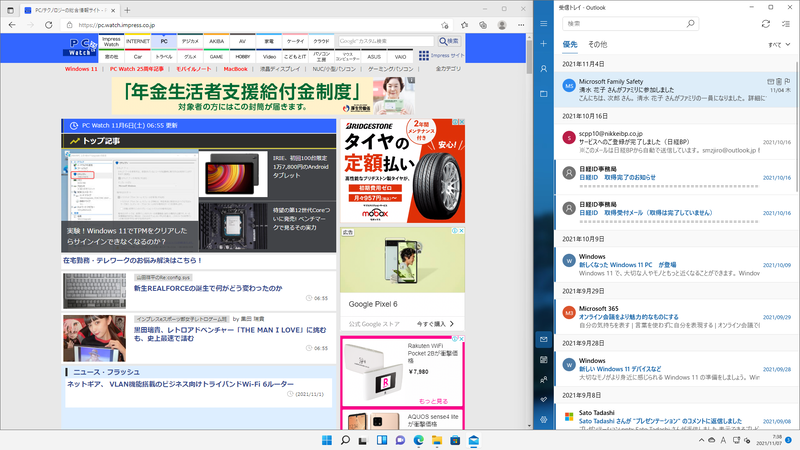Image resolution: width=800 pixels, height=450 pixels.
Task: Select the 優先 tab in Outlook
Action: pyautogui.click(x=570, y=44)
